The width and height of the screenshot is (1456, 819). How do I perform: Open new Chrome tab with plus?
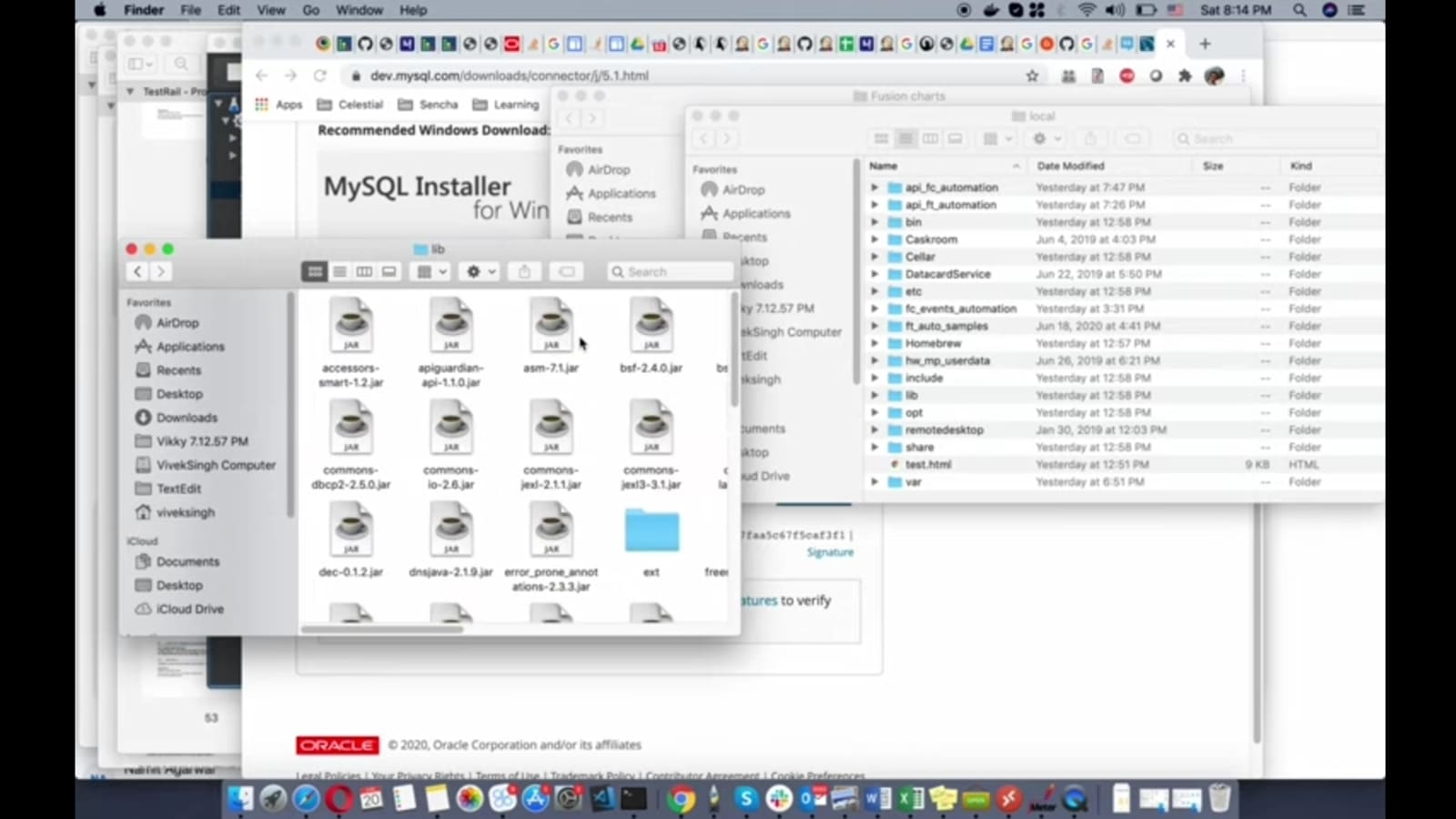[x=1205, y=44]
